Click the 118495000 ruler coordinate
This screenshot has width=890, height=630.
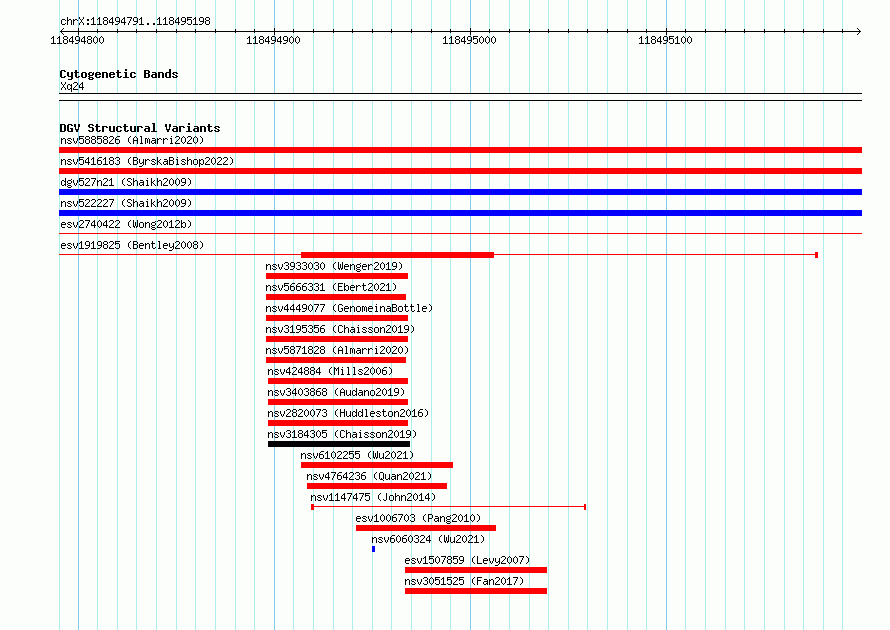click(469, 40)
